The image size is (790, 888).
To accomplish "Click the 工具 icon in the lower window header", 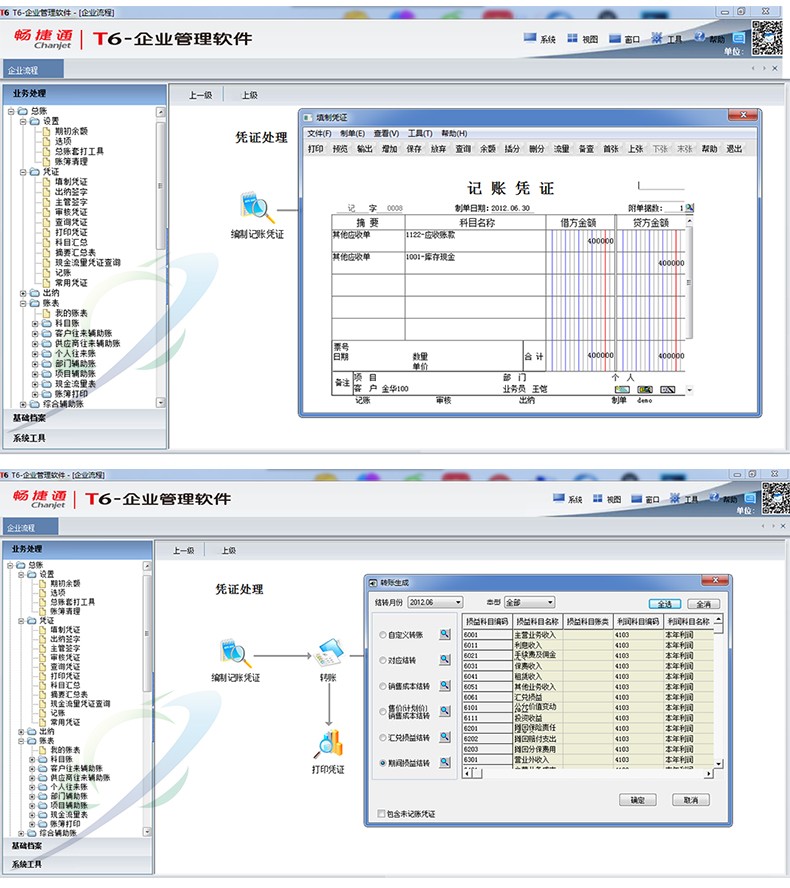I will (x=675, y=498).
